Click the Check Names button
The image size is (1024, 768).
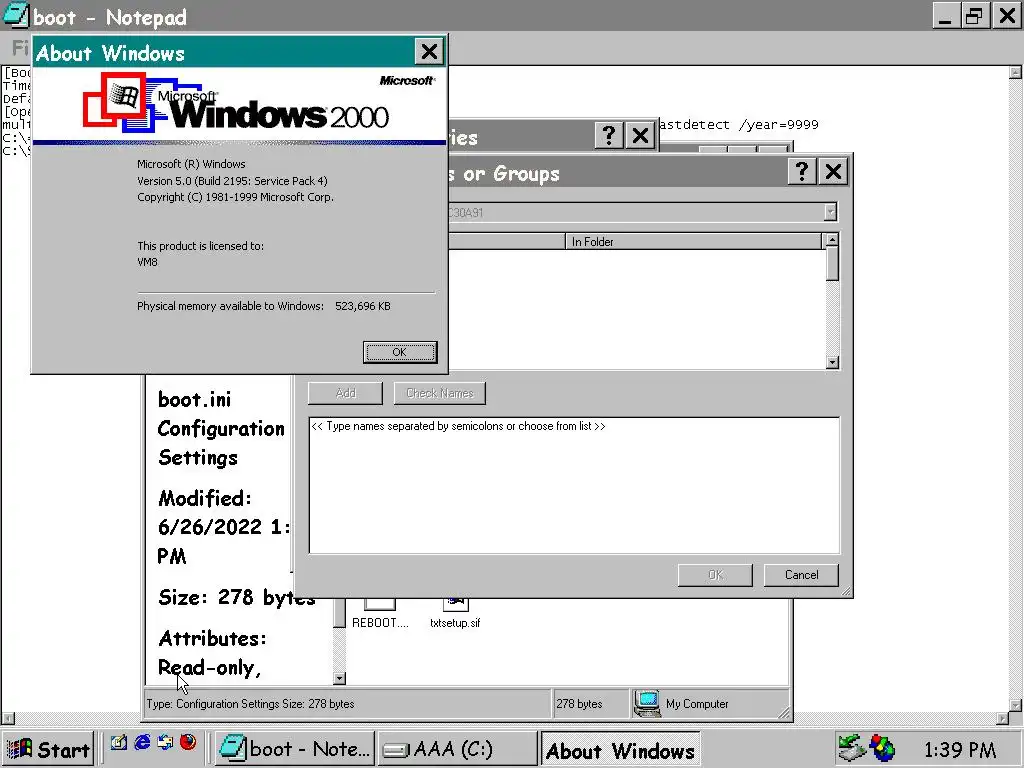440,393
